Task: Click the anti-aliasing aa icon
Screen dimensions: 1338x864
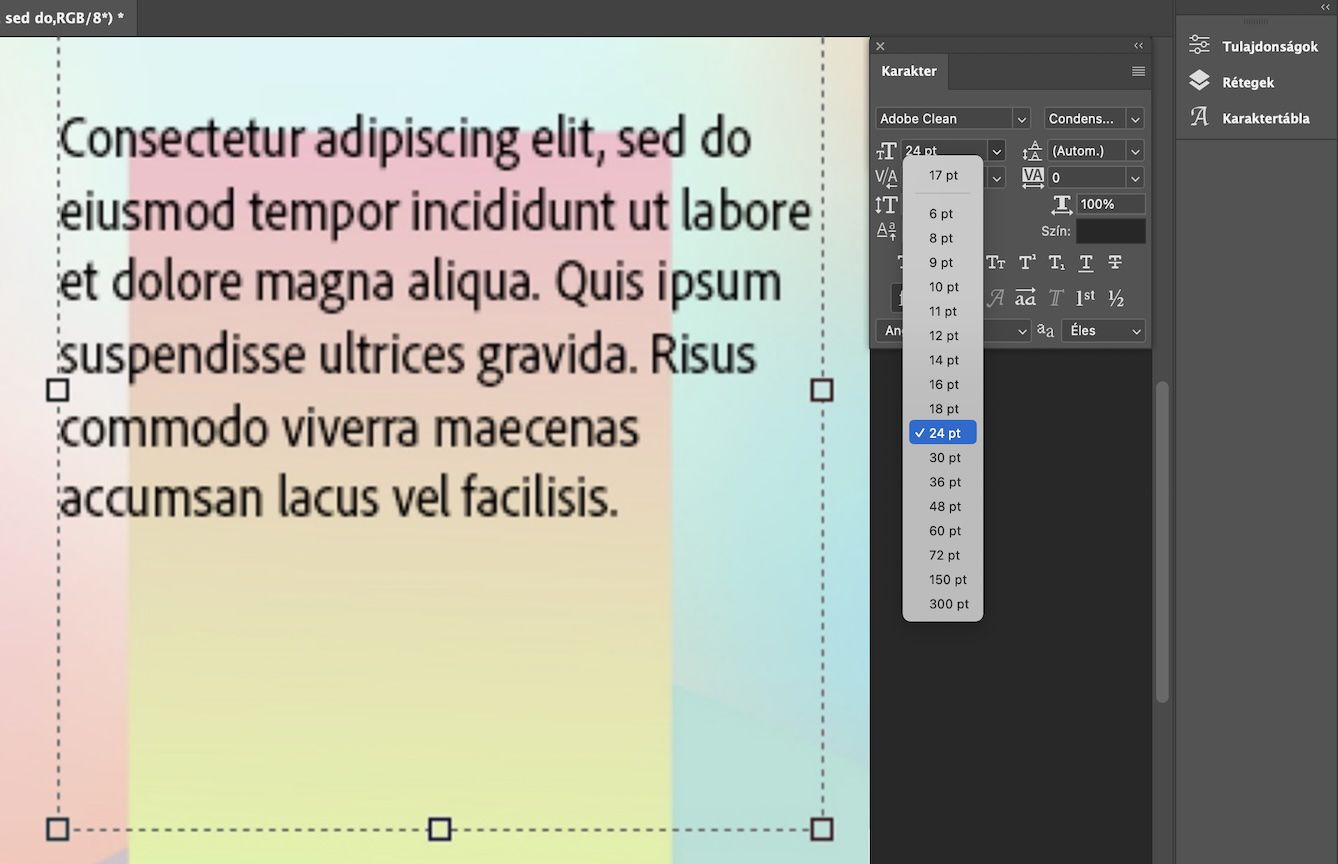Action: coord(1045,330)
